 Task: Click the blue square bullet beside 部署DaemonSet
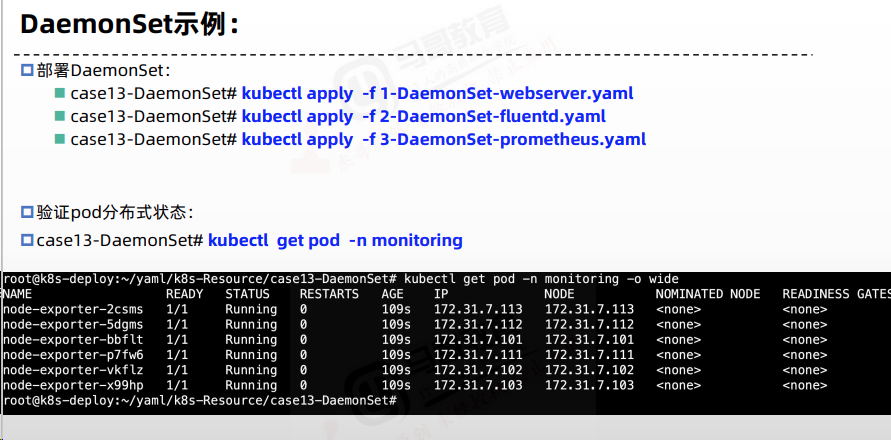pos(27,70)
